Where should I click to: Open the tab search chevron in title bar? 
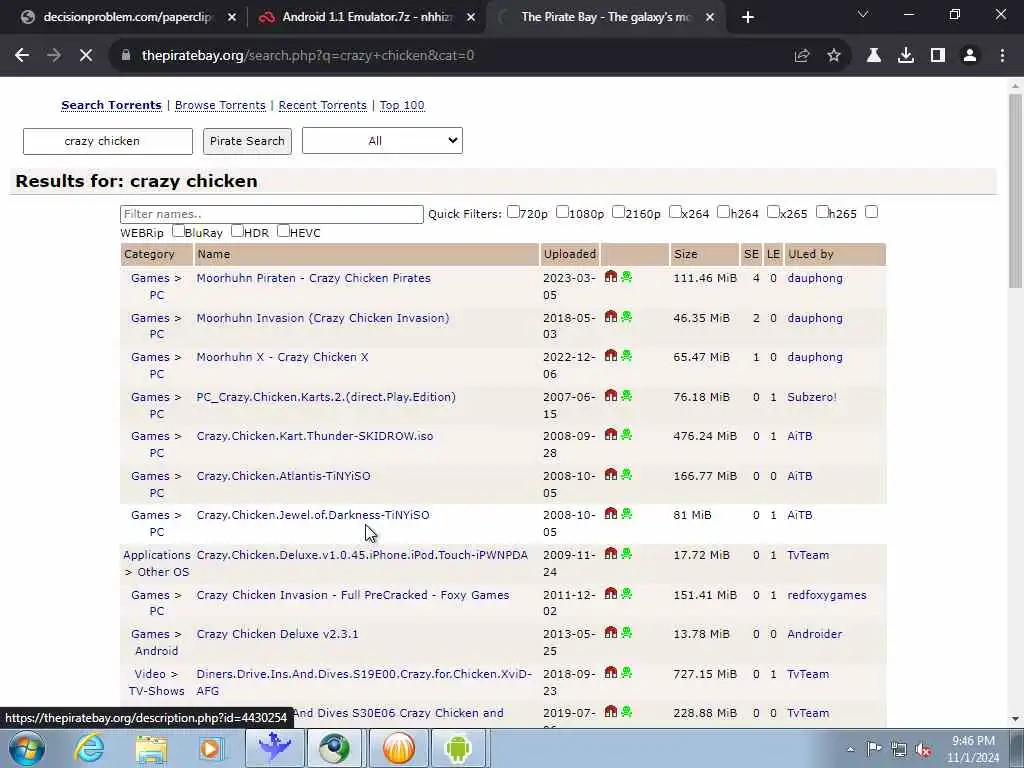pyautogui.click(x=863, y=14)
